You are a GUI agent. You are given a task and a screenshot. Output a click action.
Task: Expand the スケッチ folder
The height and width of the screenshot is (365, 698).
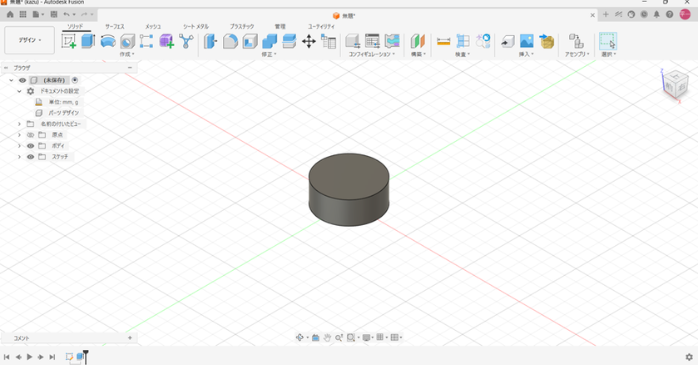point(19,157)
